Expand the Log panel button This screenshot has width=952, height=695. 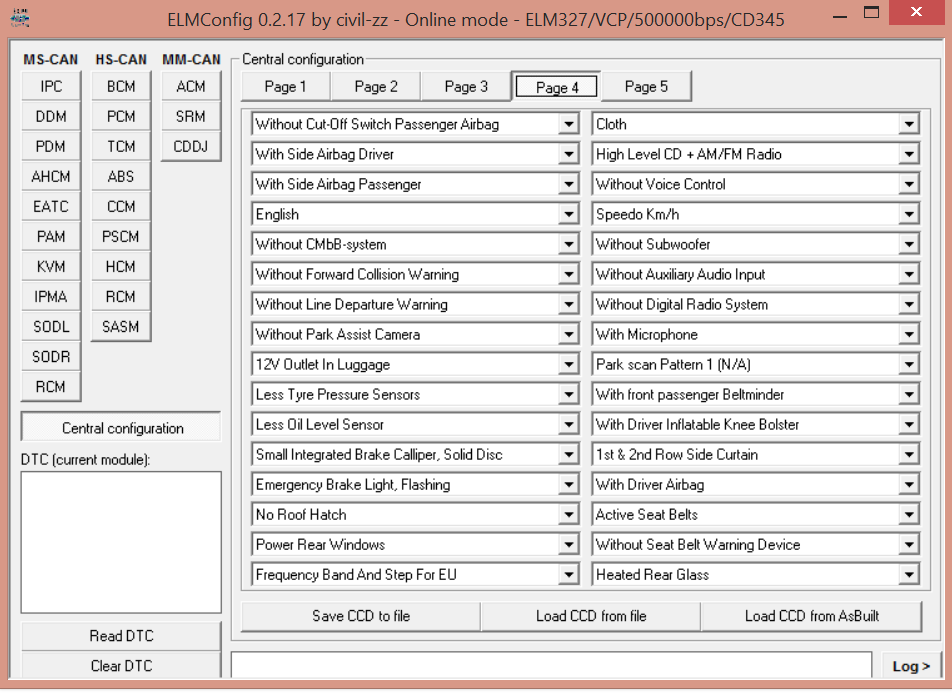tap(911, 666)
